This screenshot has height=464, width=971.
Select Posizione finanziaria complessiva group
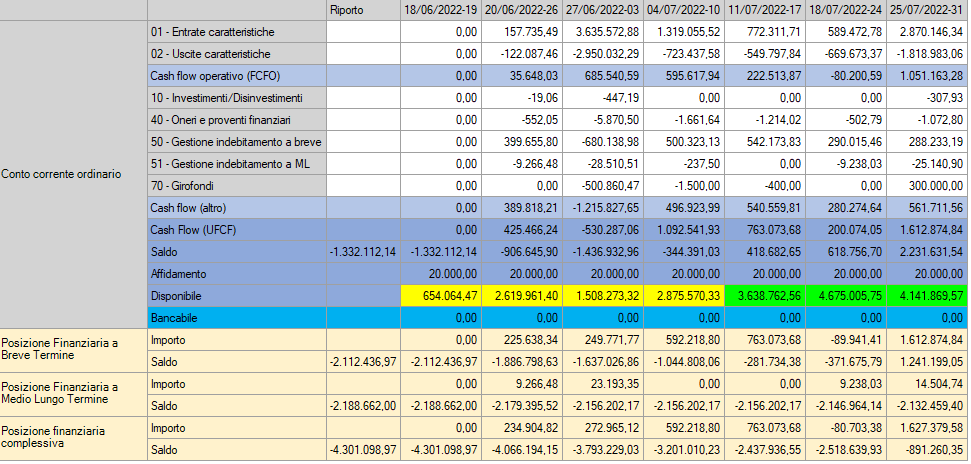pyautogui.click(x=73, y=439)
